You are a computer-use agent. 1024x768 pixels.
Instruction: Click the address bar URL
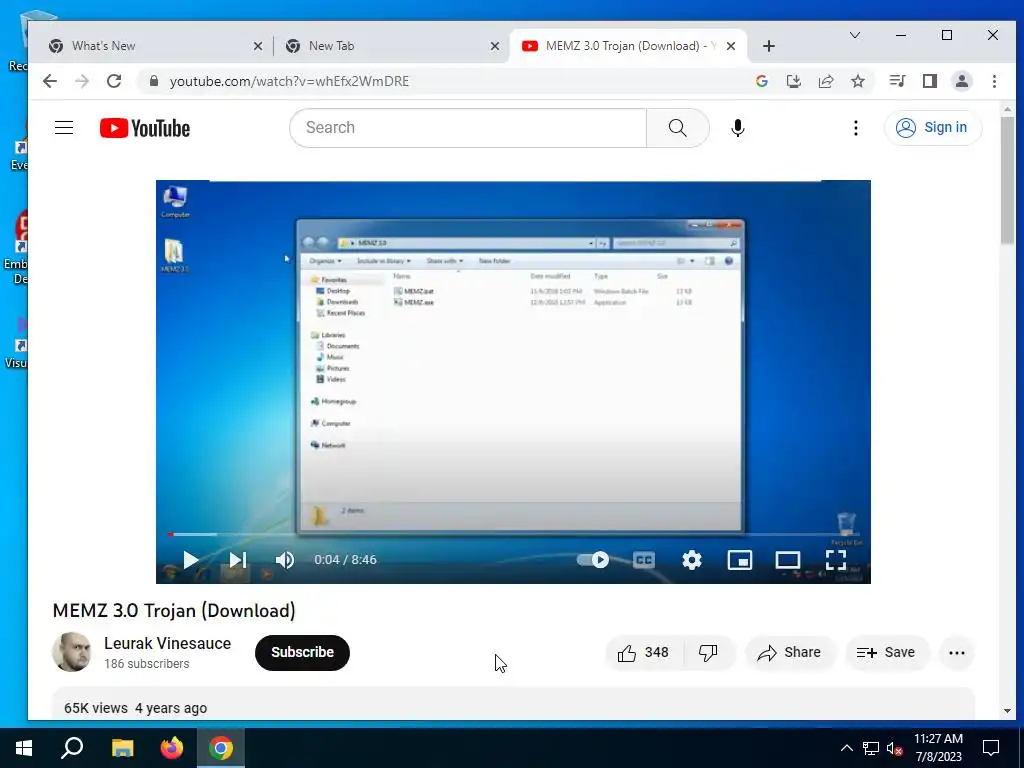pyautogui.click(x=289, y=81)
